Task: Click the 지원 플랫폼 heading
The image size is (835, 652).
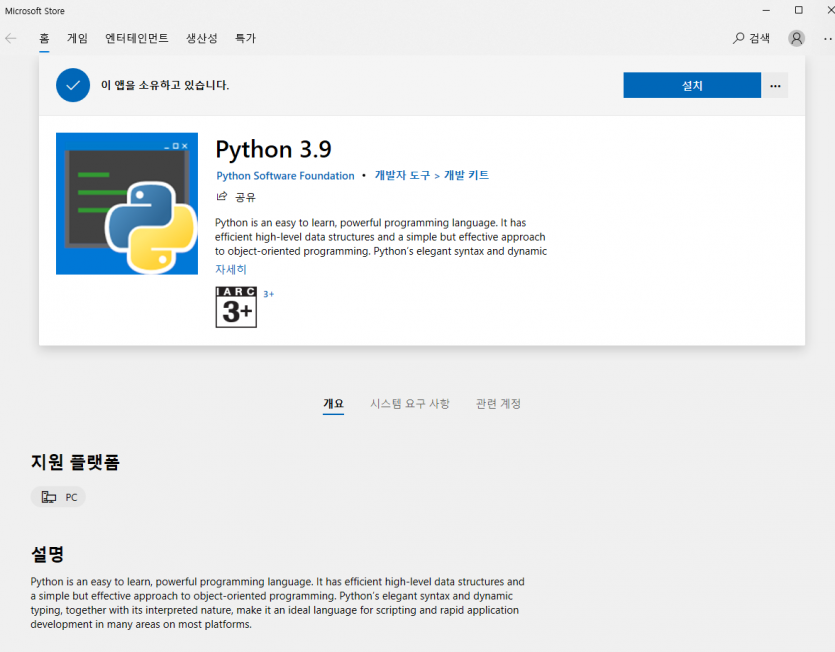Action: click(x=75, y=462)
